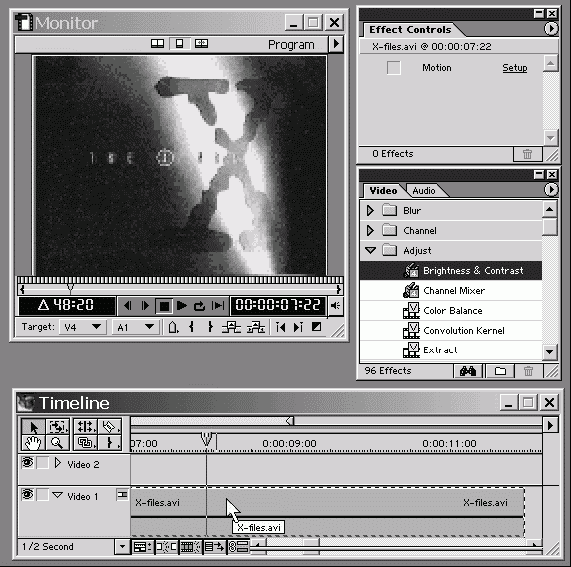Click the Add Marker icon in Monitor
The image size is (571, 567).
coord(173,327)
